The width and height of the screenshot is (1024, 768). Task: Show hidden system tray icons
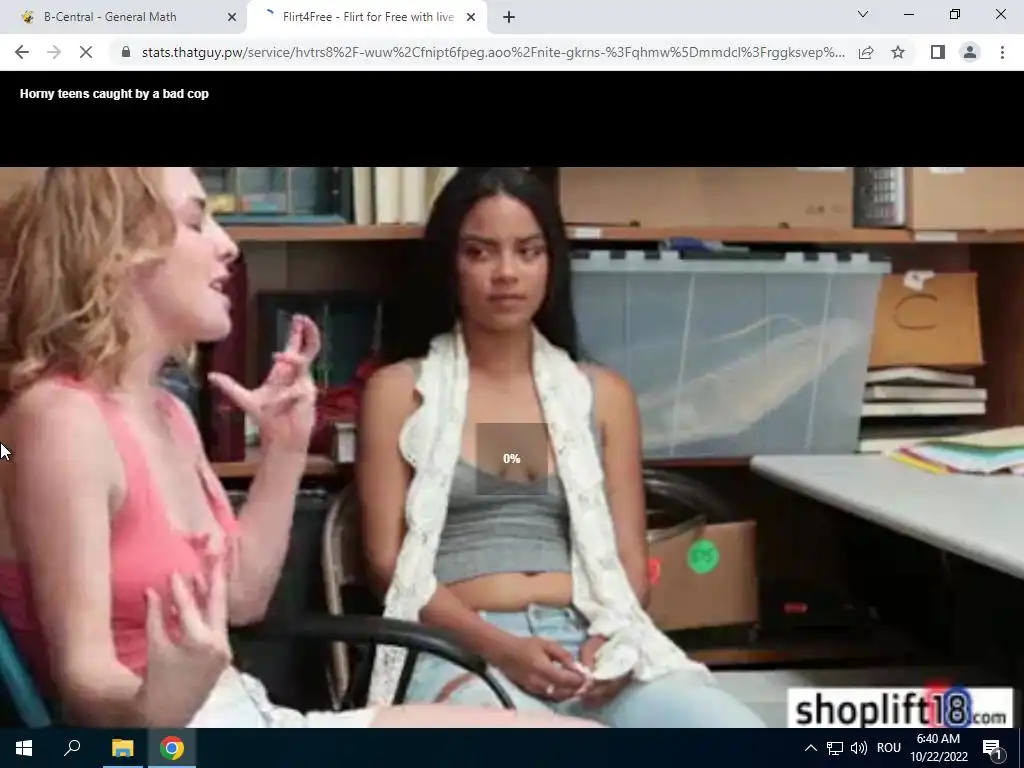point(810,748)
